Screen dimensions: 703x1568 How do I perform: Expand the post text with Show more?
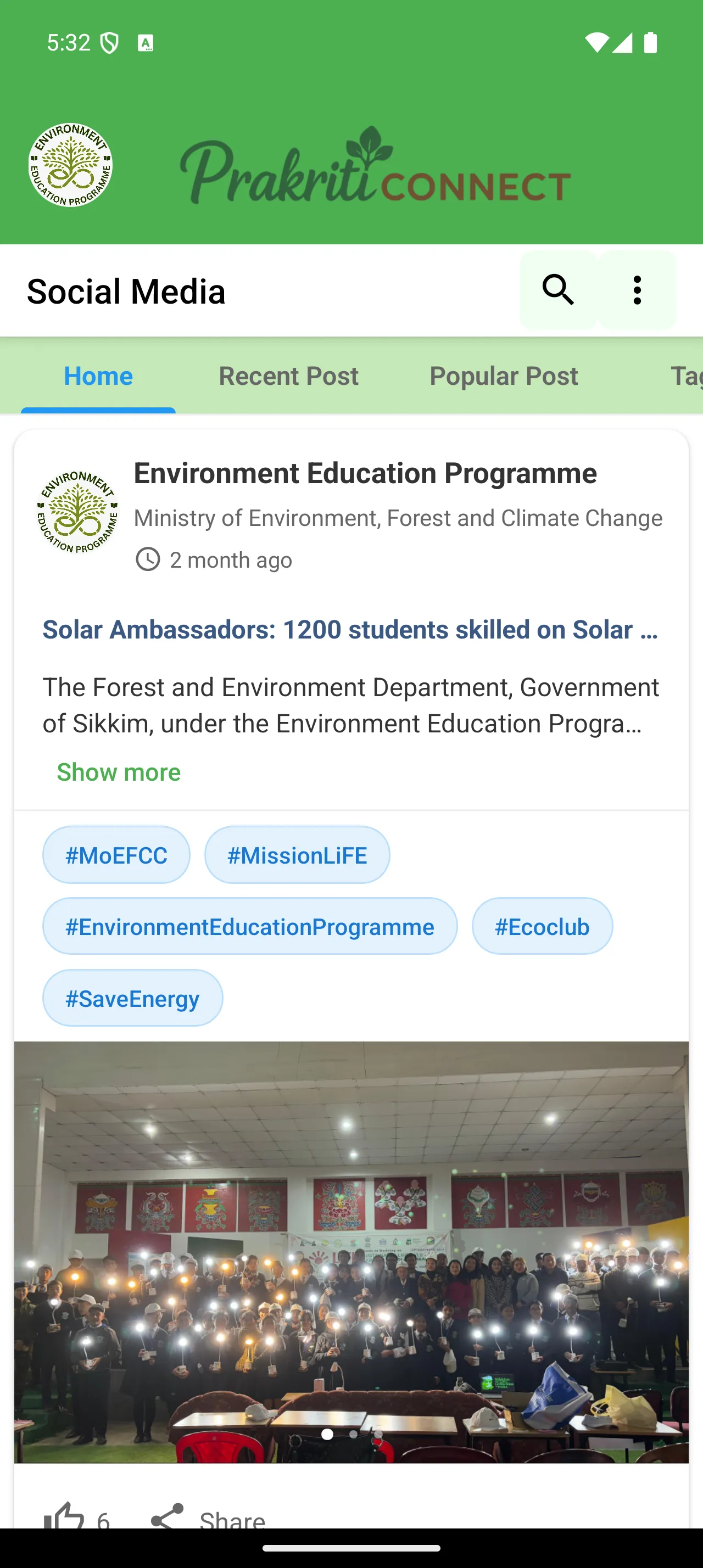point(119,772)
